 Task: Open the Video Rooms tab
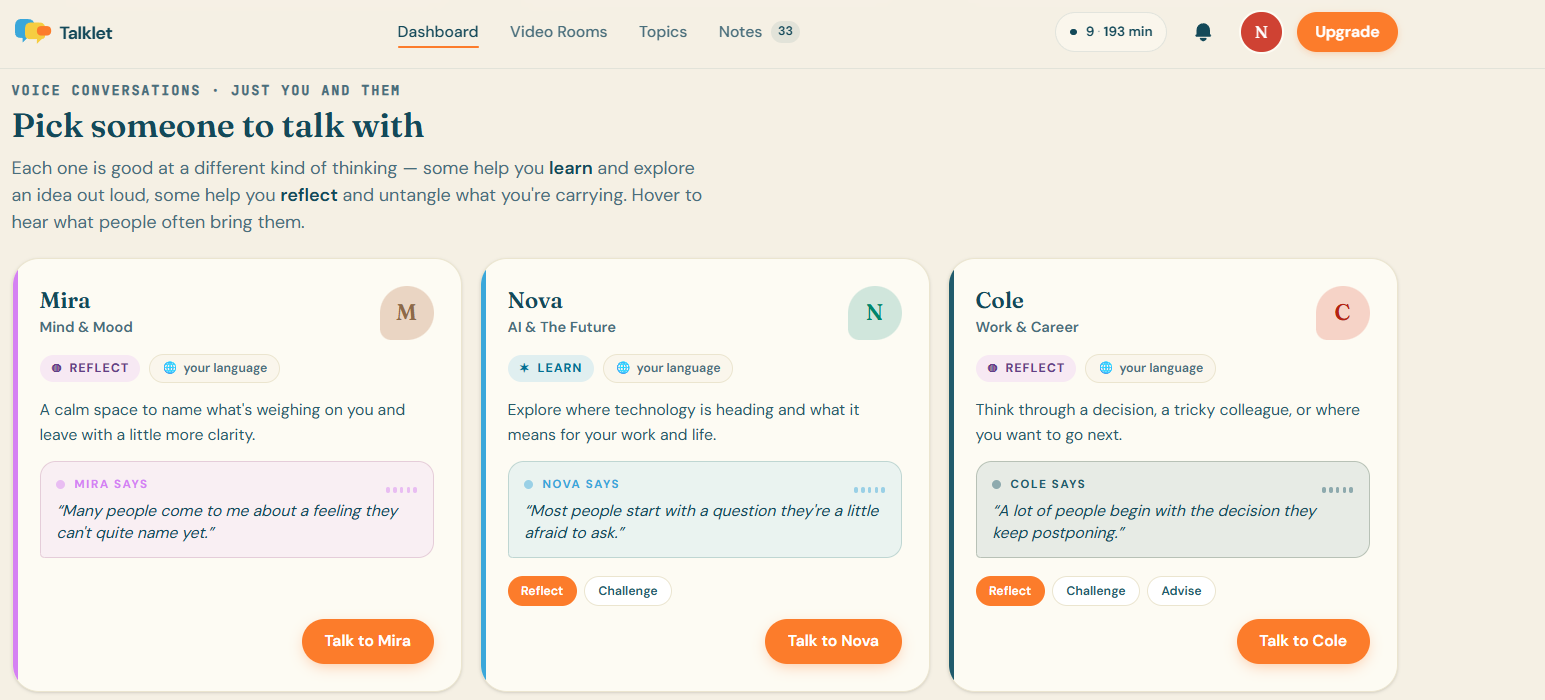point(559,32)
